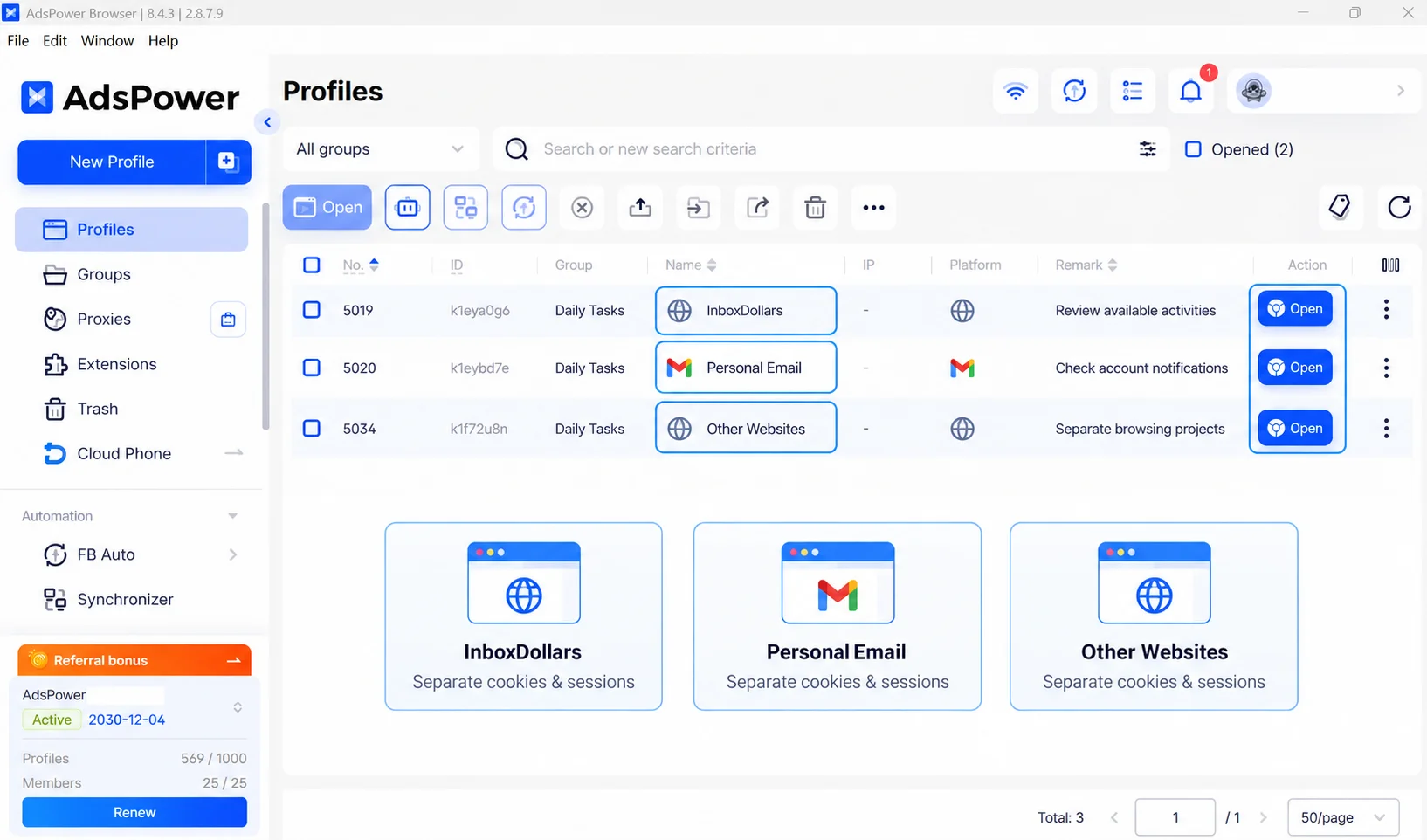Check the box for profile 5020

tap(311, 368)
